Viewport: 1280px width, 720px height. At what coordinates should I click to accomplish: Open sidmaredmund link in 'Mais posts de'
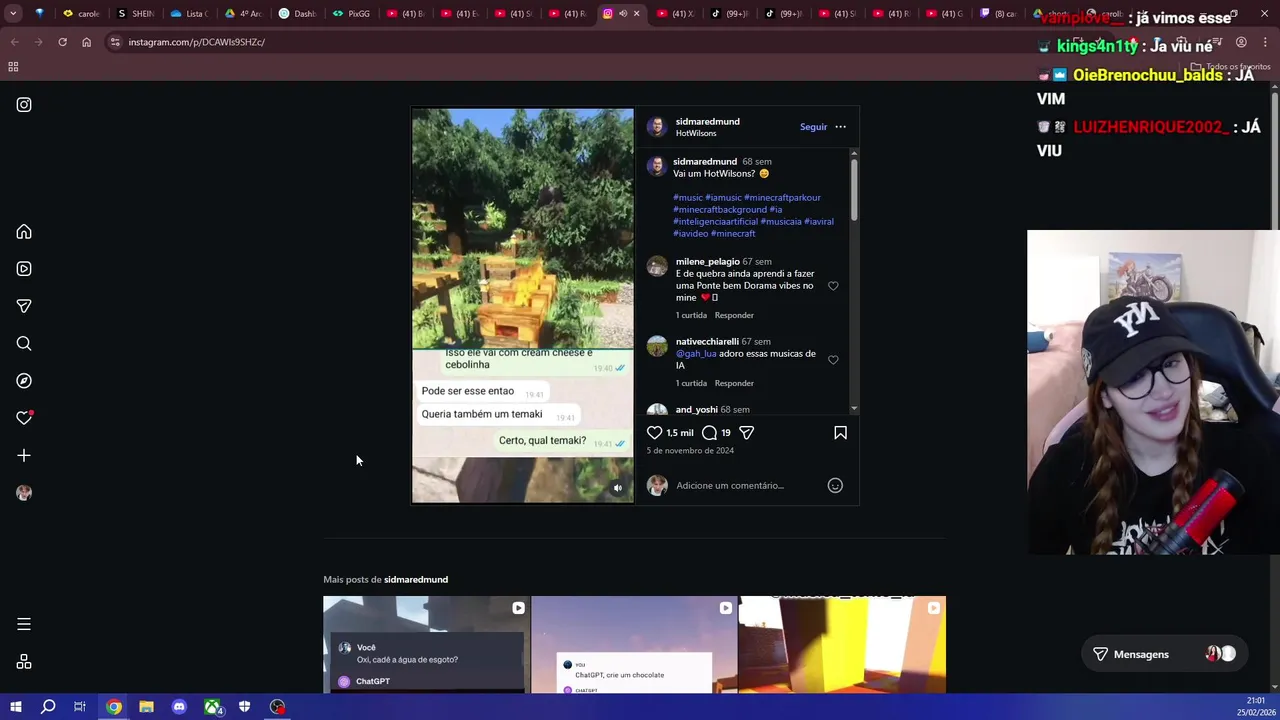coord(416,580)
